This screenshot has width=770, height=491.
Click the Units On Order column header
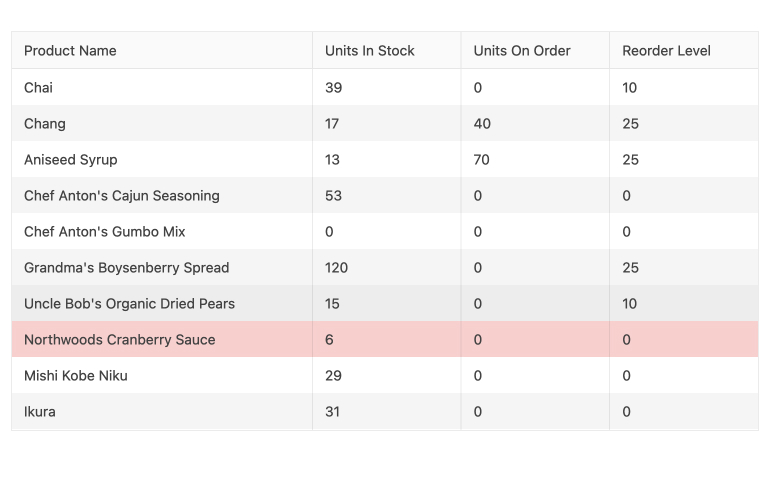[535, 51]
